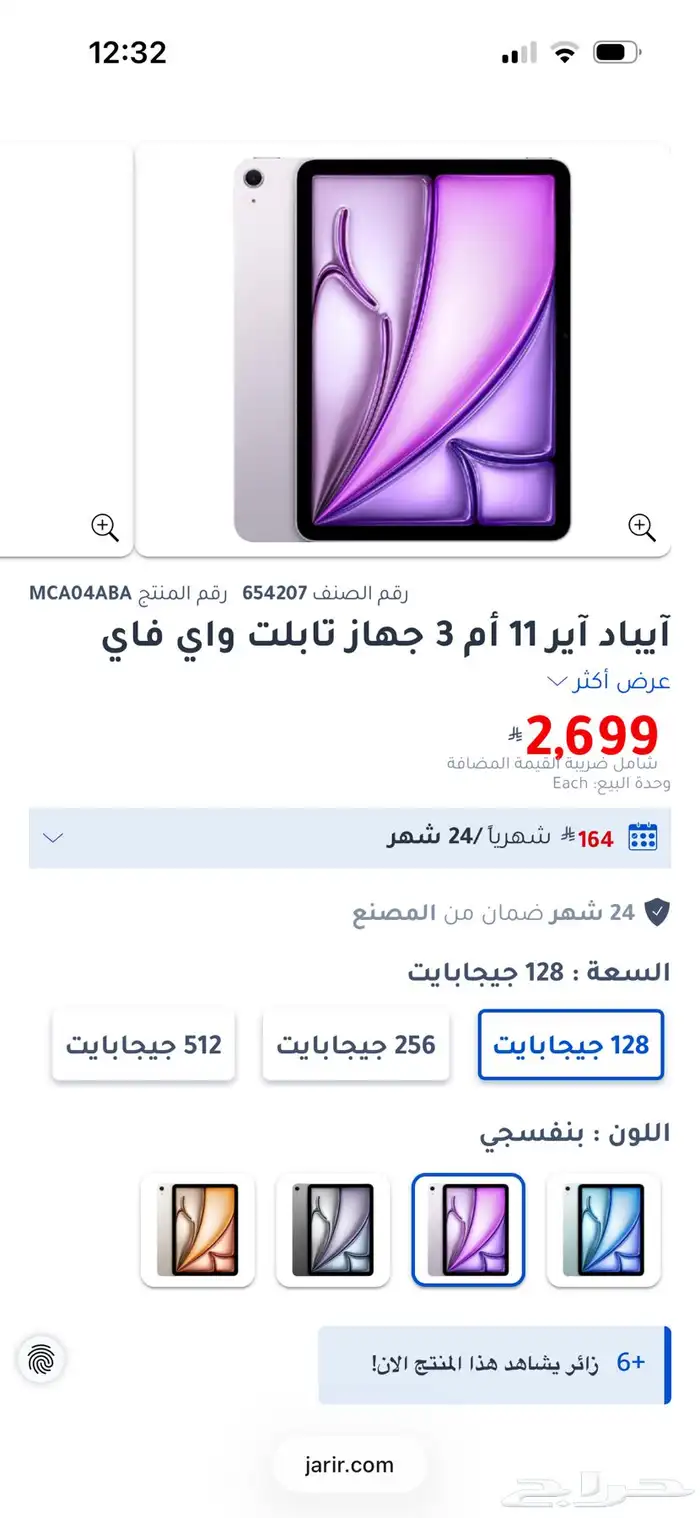
Task: Expand the 24-month installment plan chevron
Action: pyautogui.click(x=53, y=837)
